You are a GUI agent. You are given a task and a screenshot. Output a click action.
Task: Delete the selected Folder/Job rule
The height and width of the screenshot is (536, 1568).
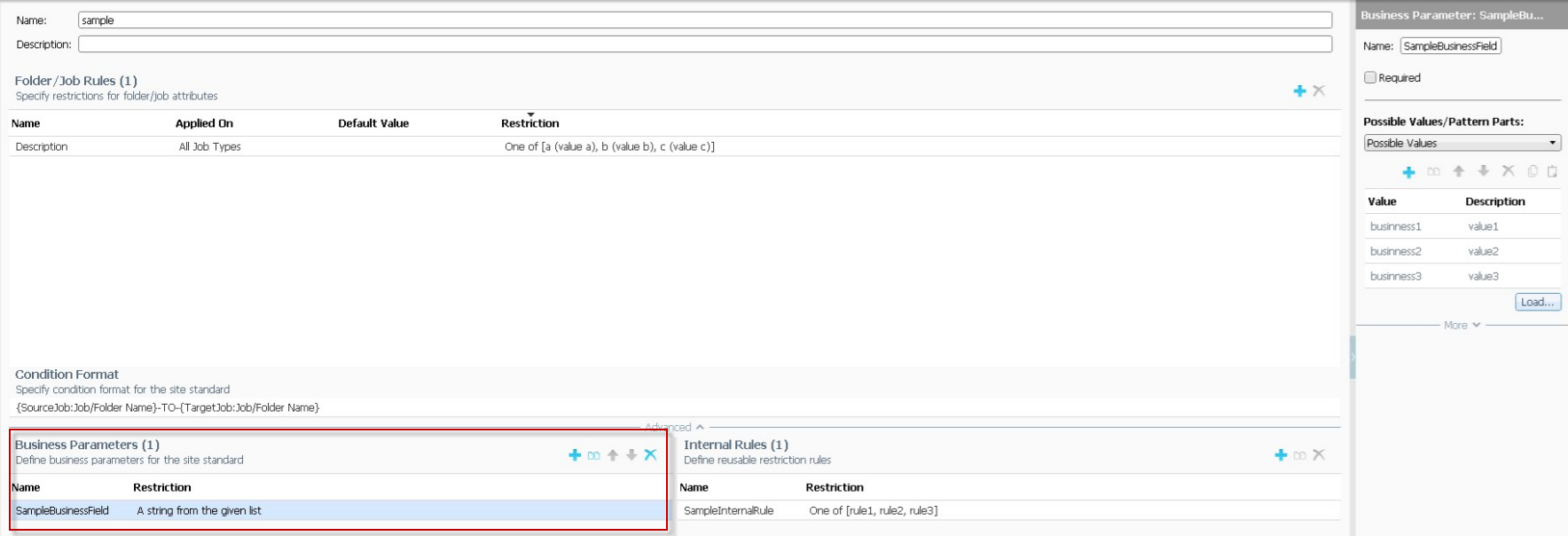1319,91
